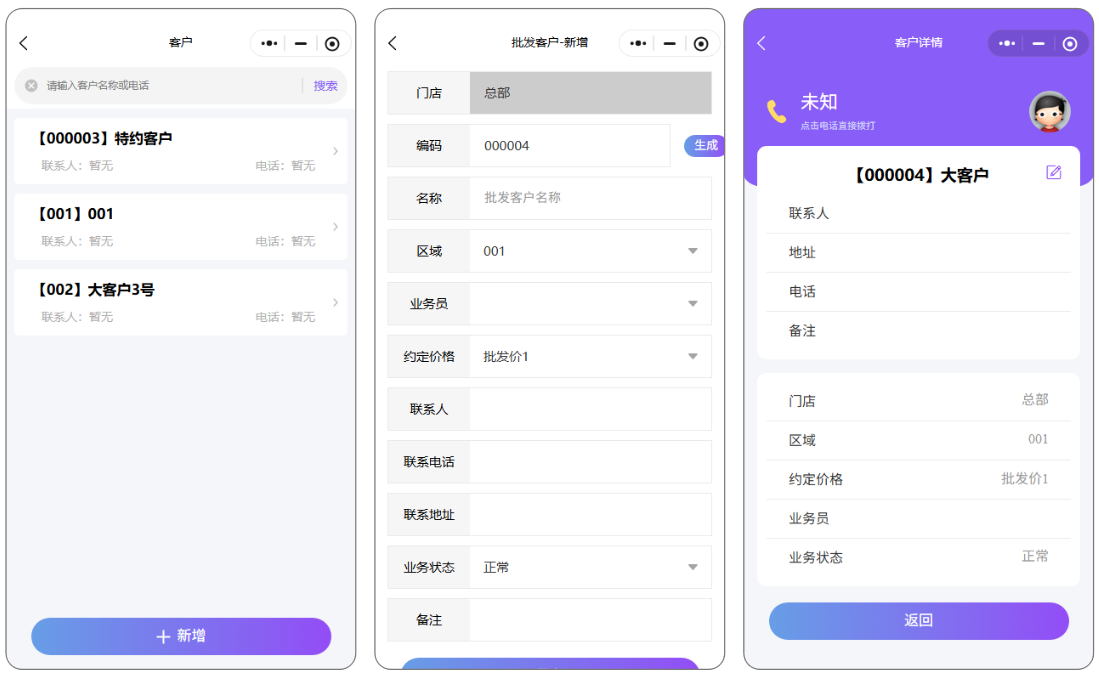
Task: Close the 客户 mini program via circle icon
Action: [332, 43]
